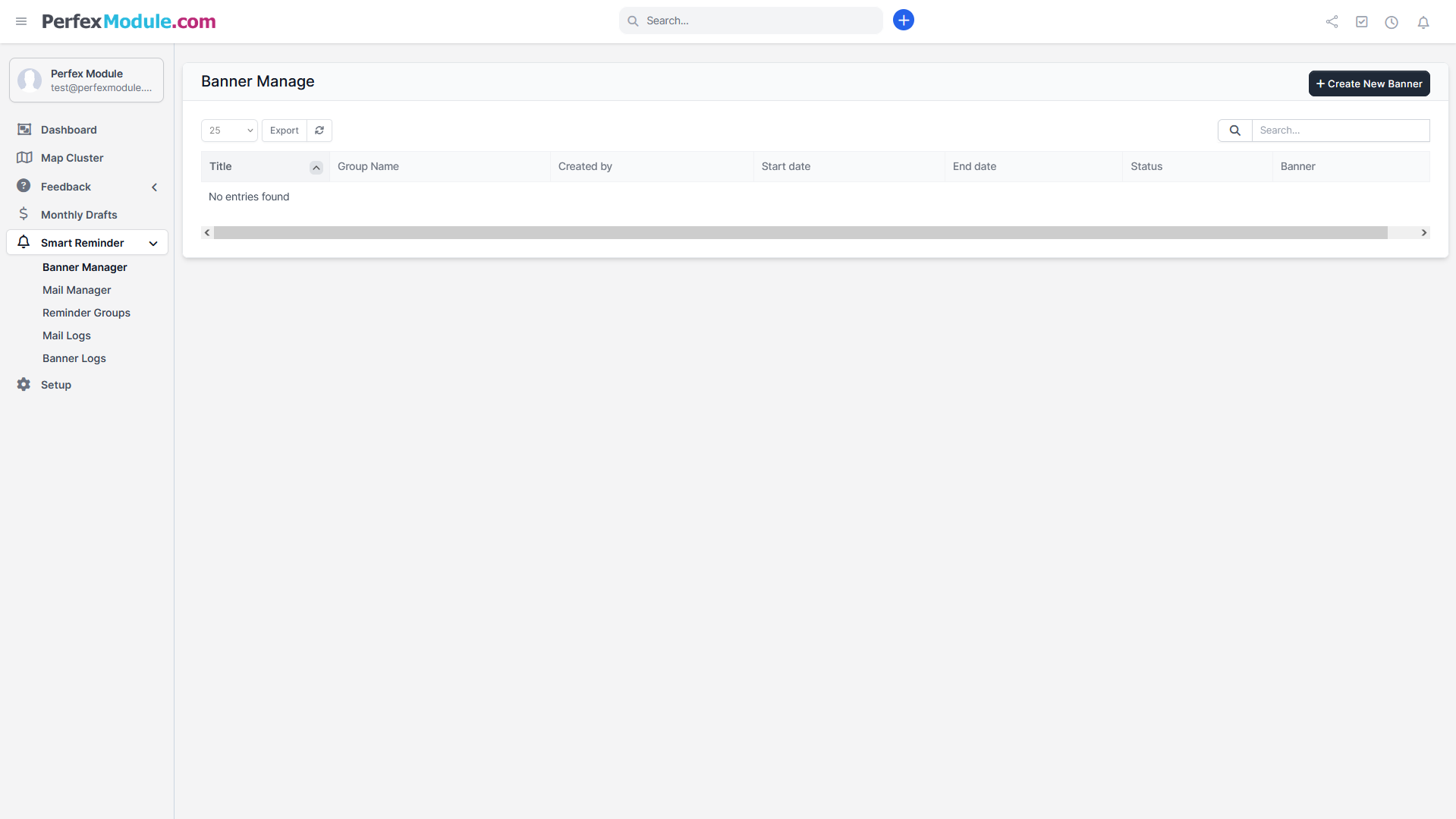Click the table's horizontal scrollbar right arrow

pos(1423,233)
